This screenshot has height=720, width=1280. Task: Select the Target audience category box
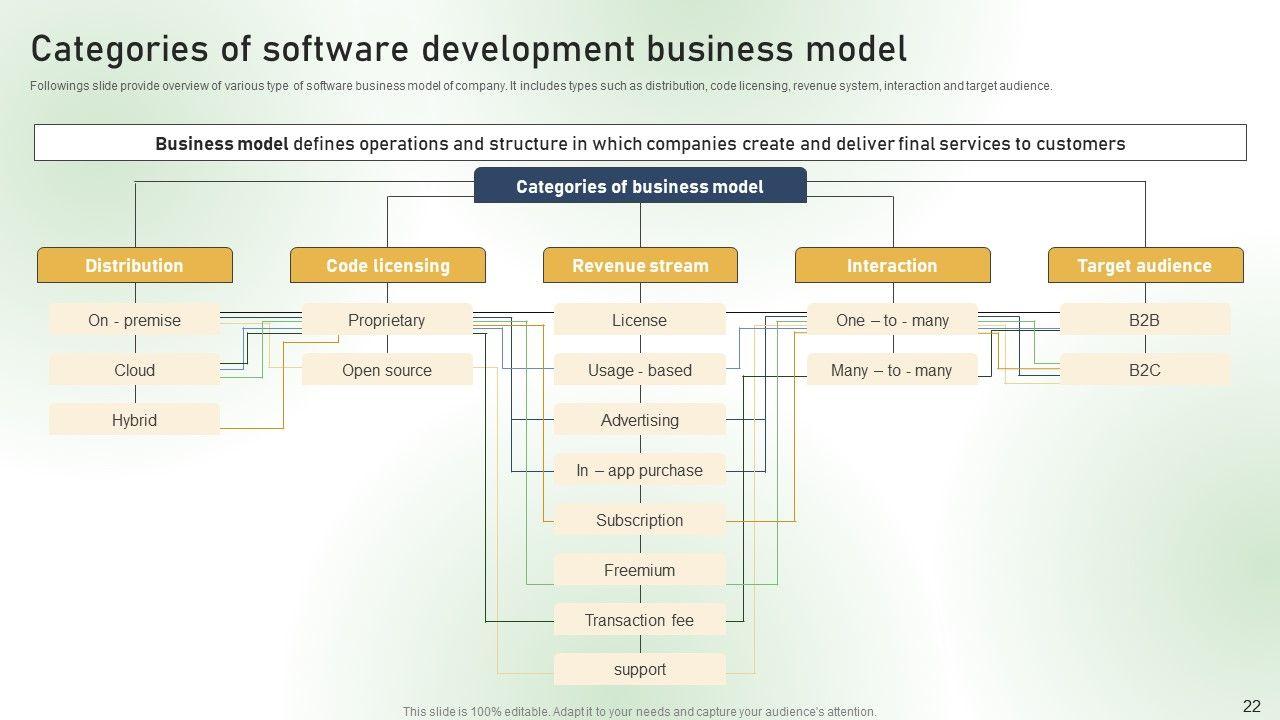pos(1145,266)
